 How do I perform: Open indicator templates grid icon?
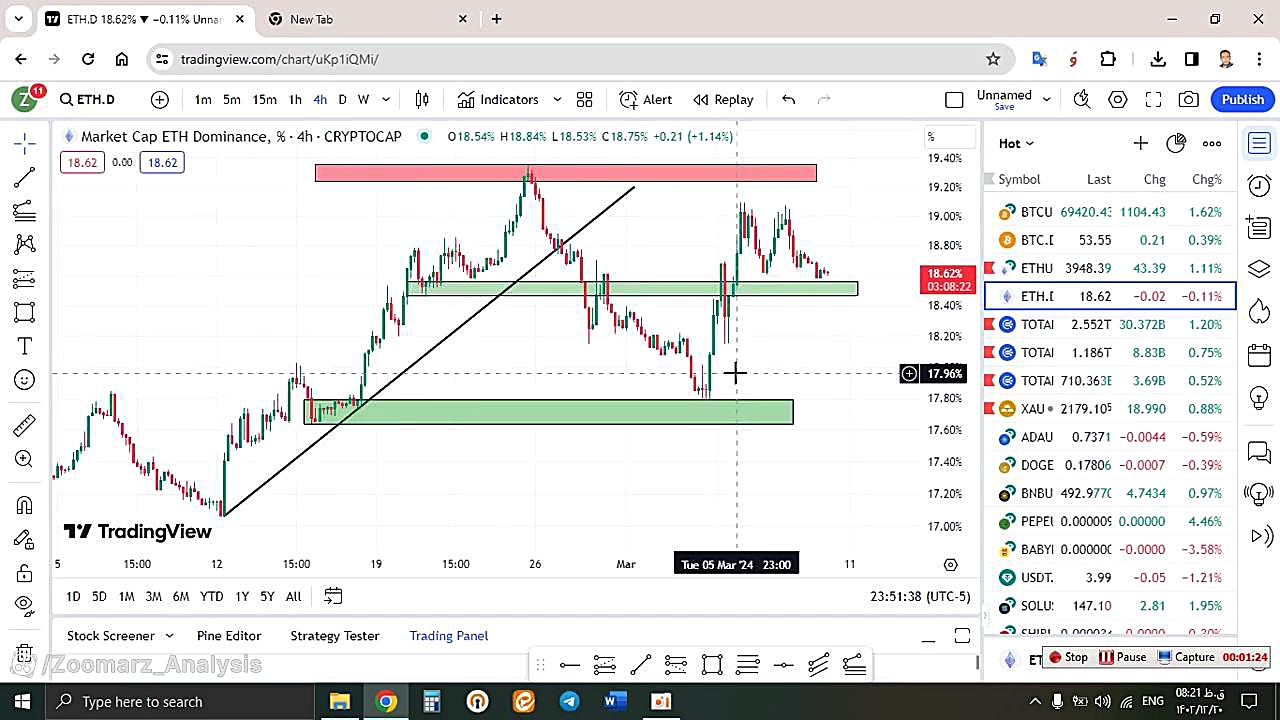tap(584, 99)
